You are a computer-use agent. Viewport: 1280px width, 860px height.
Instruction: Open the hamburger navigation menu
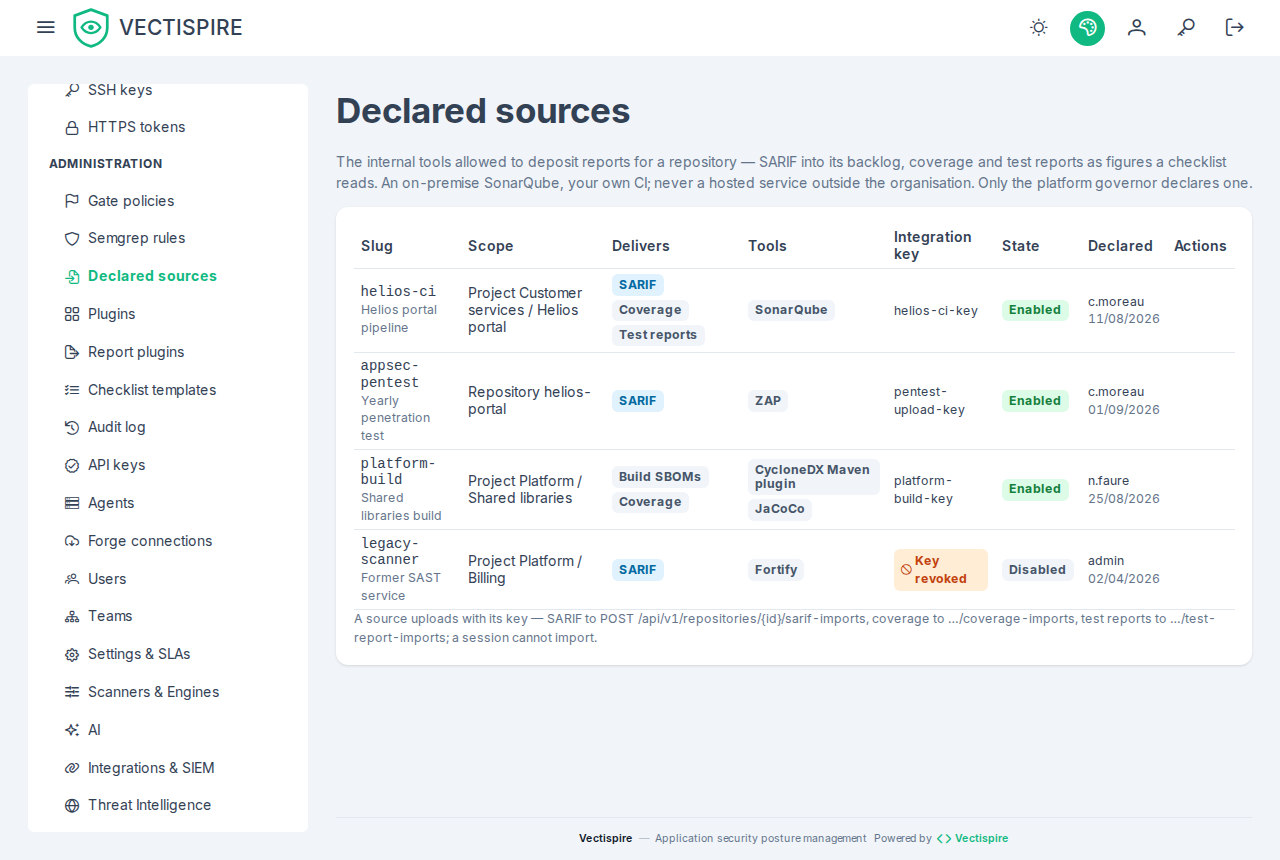point(45,27)
